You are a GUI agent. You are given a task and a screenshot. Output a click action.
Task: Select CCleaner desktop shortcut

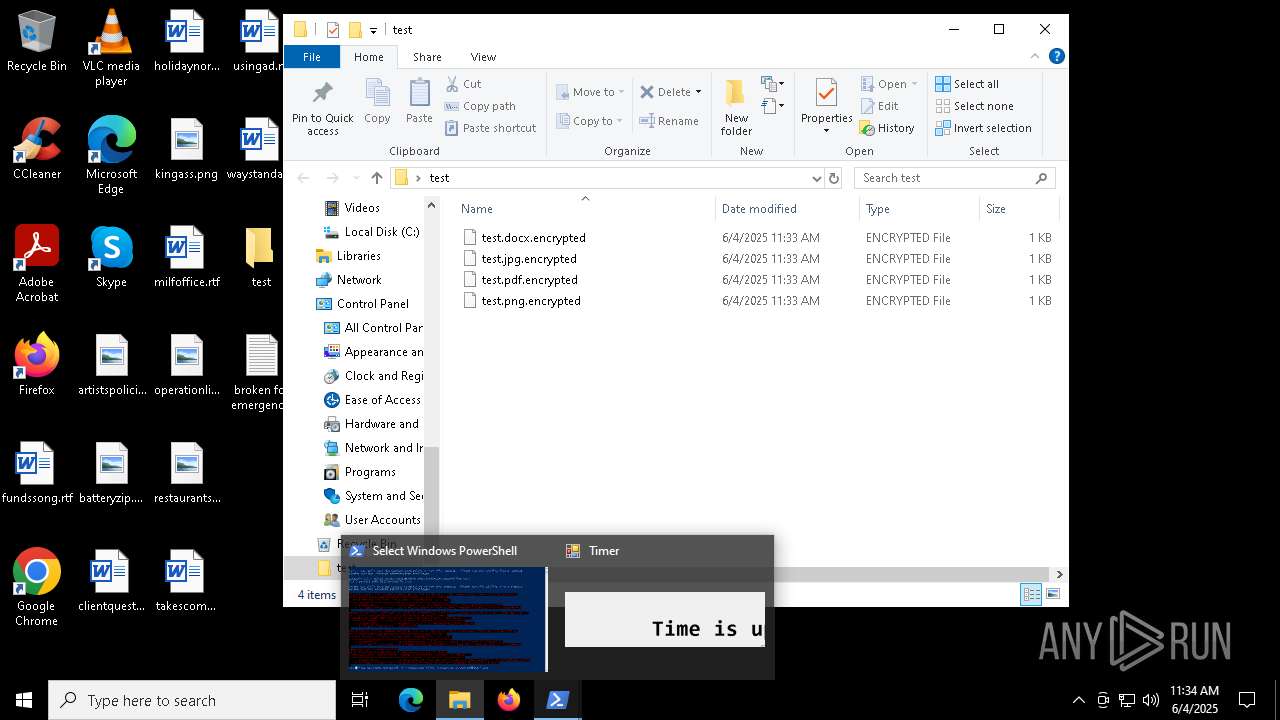pos(37,149)
